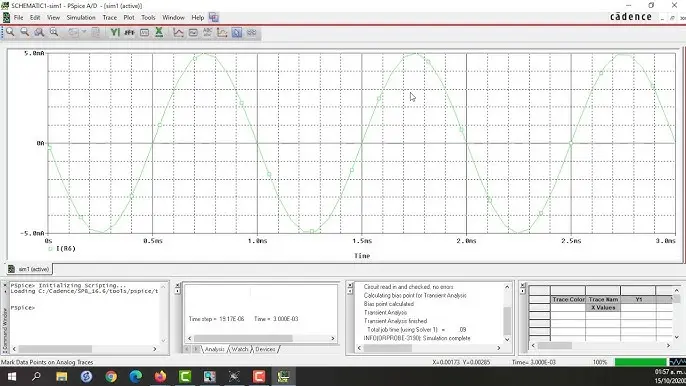Click down arrow of cursor table scrollbar
Viewport: 686px width, 386px height.
pyautogui.click(x=677, y=337)
